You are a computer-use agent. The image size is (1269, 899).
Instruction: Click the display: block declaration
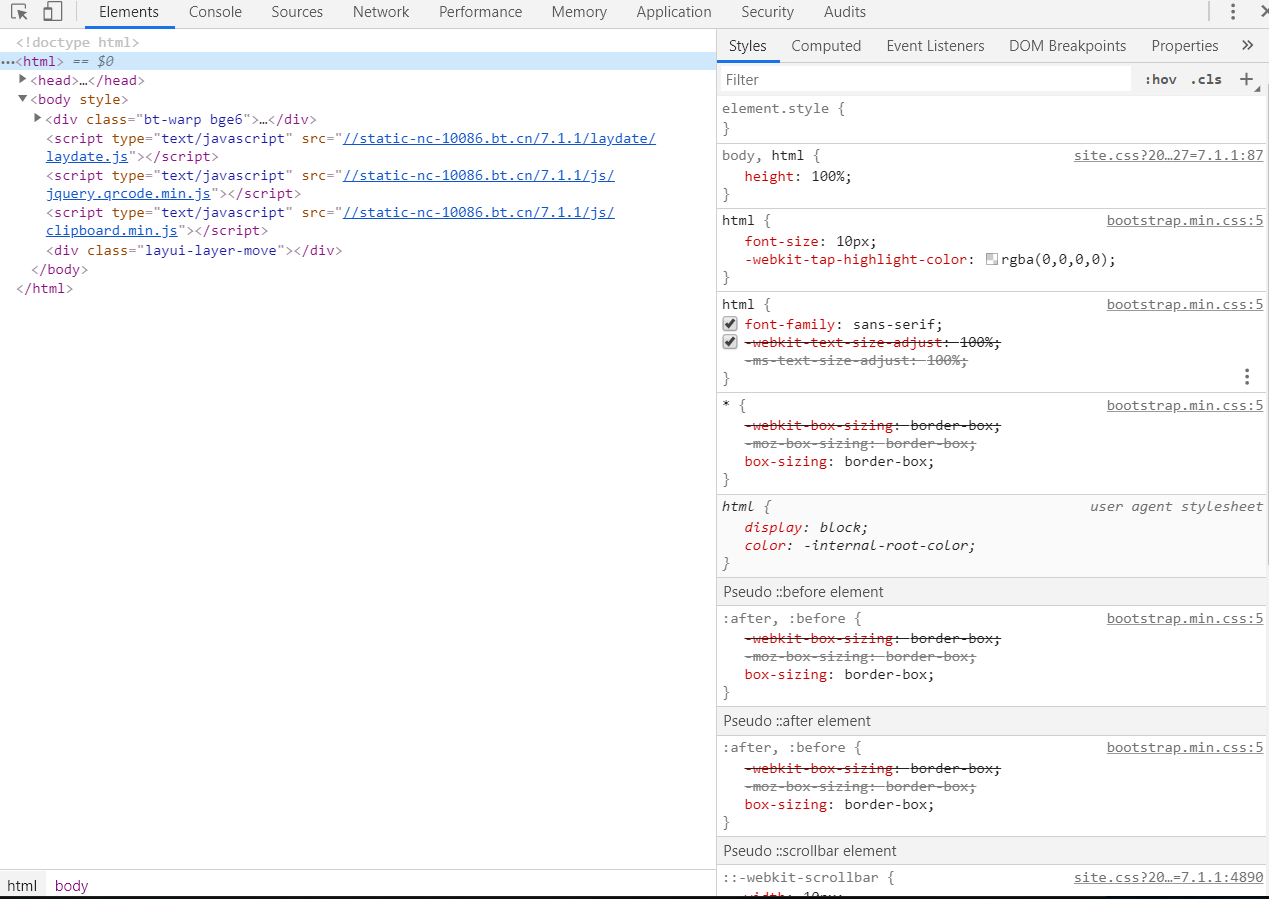[807, 527]
